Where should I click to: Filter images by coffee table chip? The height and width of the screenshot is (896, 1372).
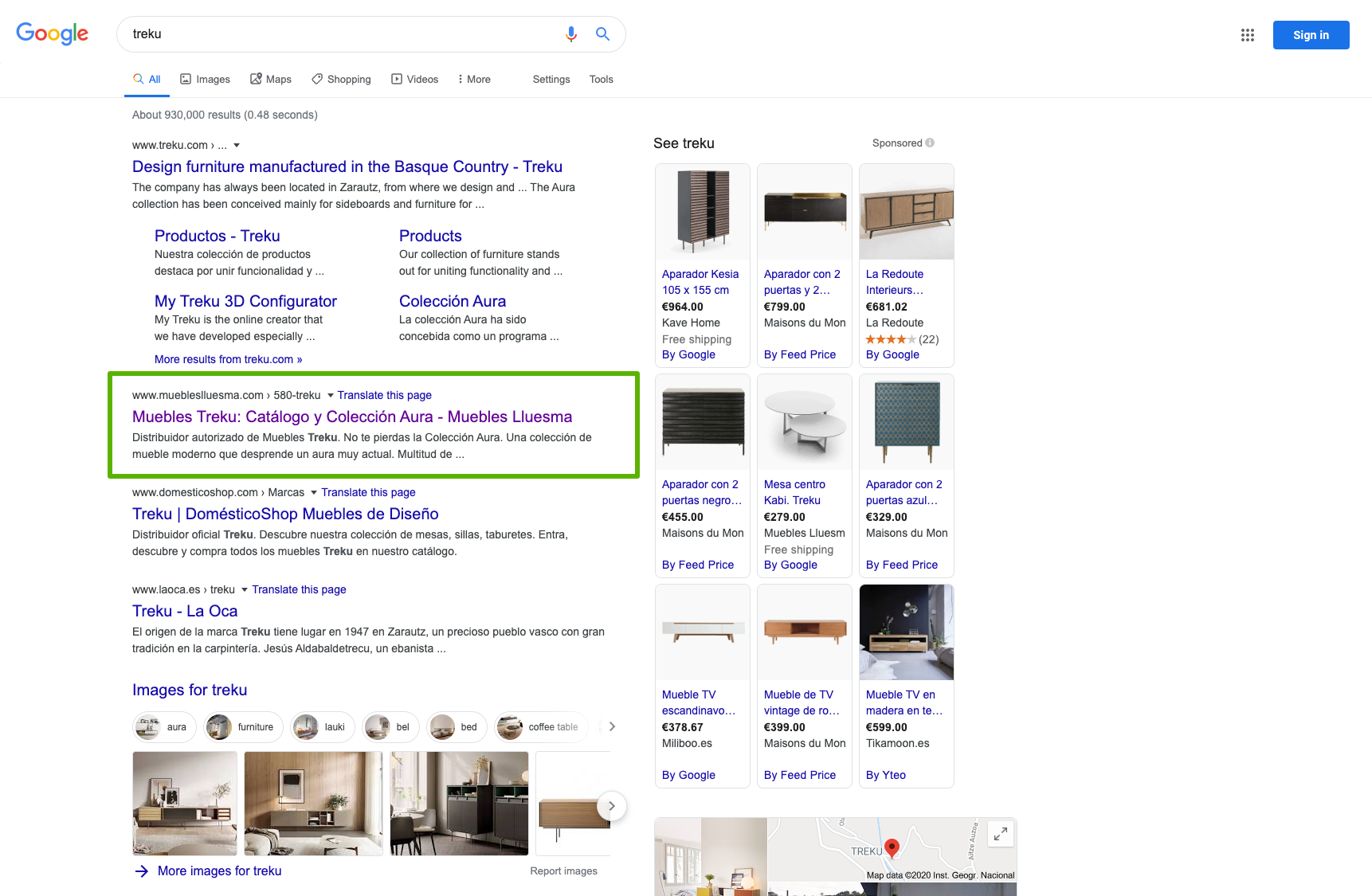click(x=541, y=727)
